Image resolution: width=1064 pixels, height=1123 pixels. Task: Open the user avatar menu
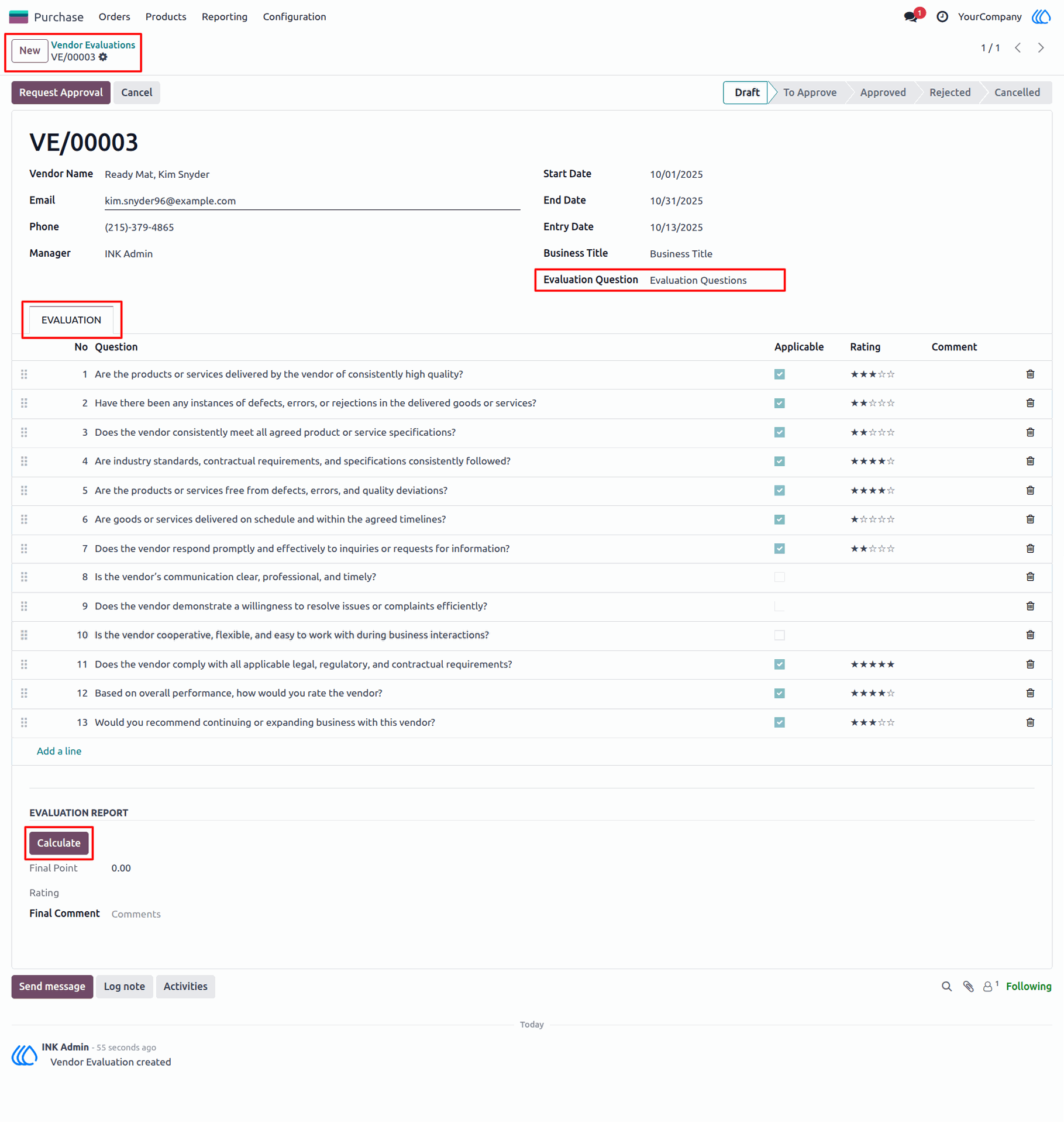1041,17
